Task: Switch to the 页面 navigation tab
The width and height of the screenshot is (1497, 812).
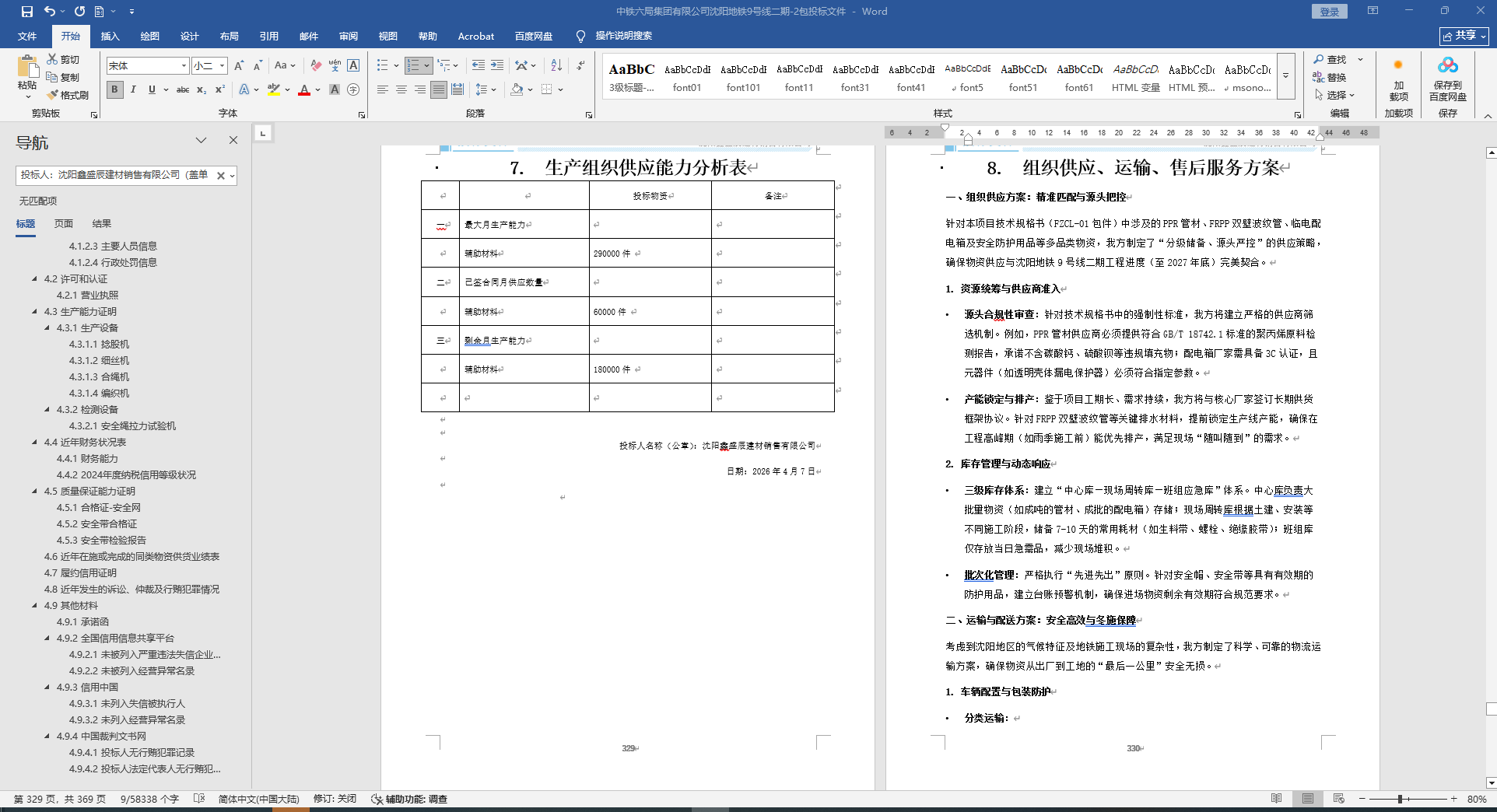Action: 64,223
